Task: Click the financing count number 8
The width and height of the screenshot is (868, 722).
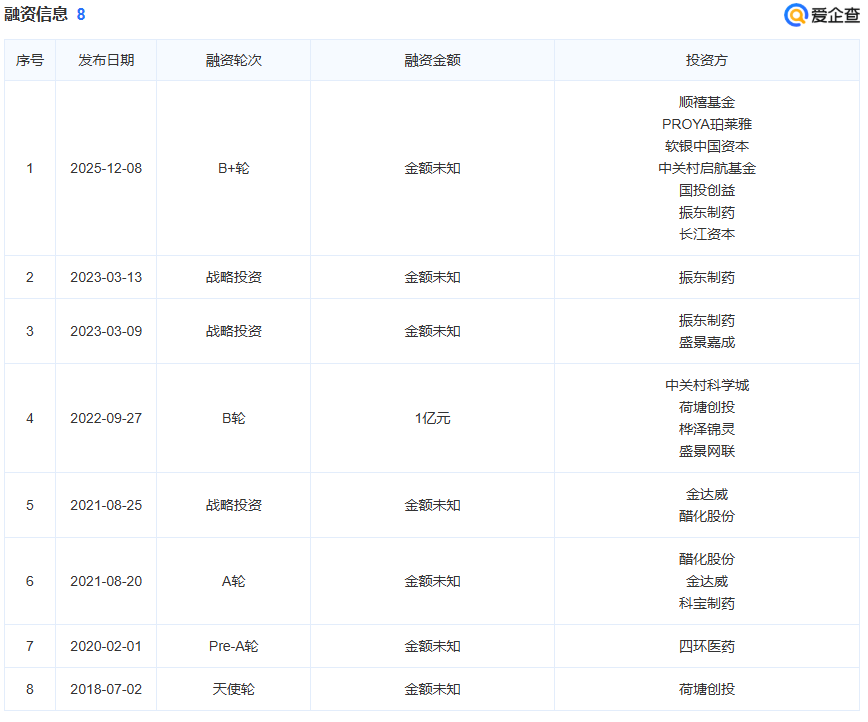Action: (81, 14)
